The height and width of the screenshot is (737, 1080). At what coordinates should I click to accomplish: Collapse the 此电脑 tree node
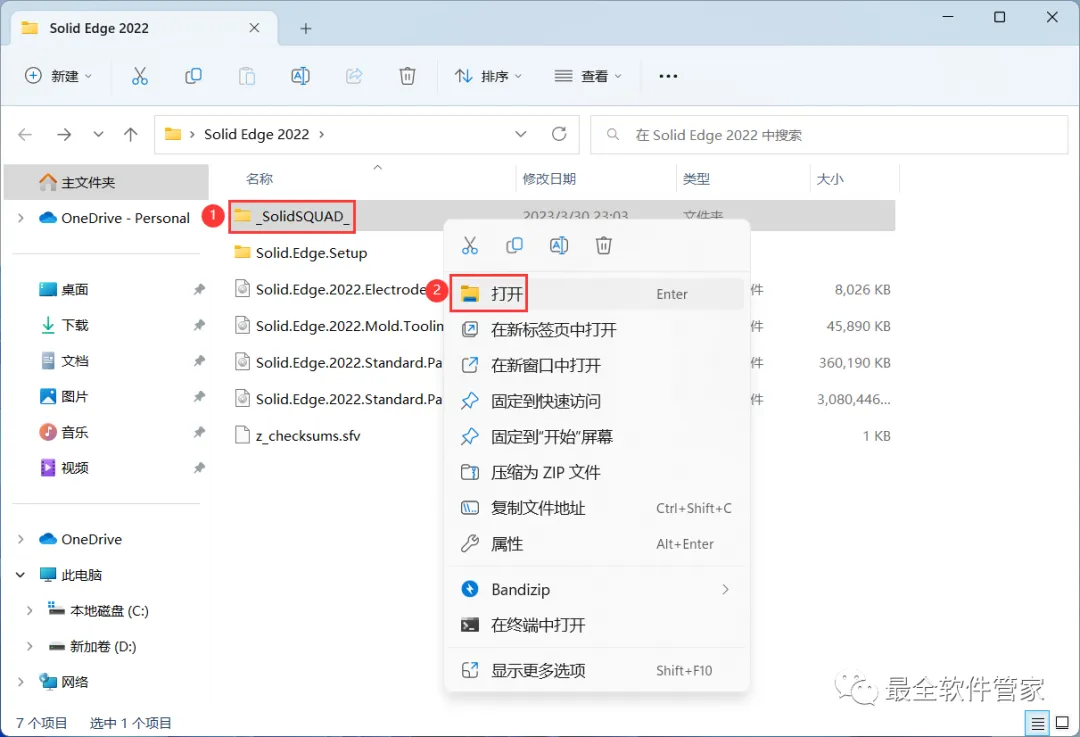click(x=21, y=575)
